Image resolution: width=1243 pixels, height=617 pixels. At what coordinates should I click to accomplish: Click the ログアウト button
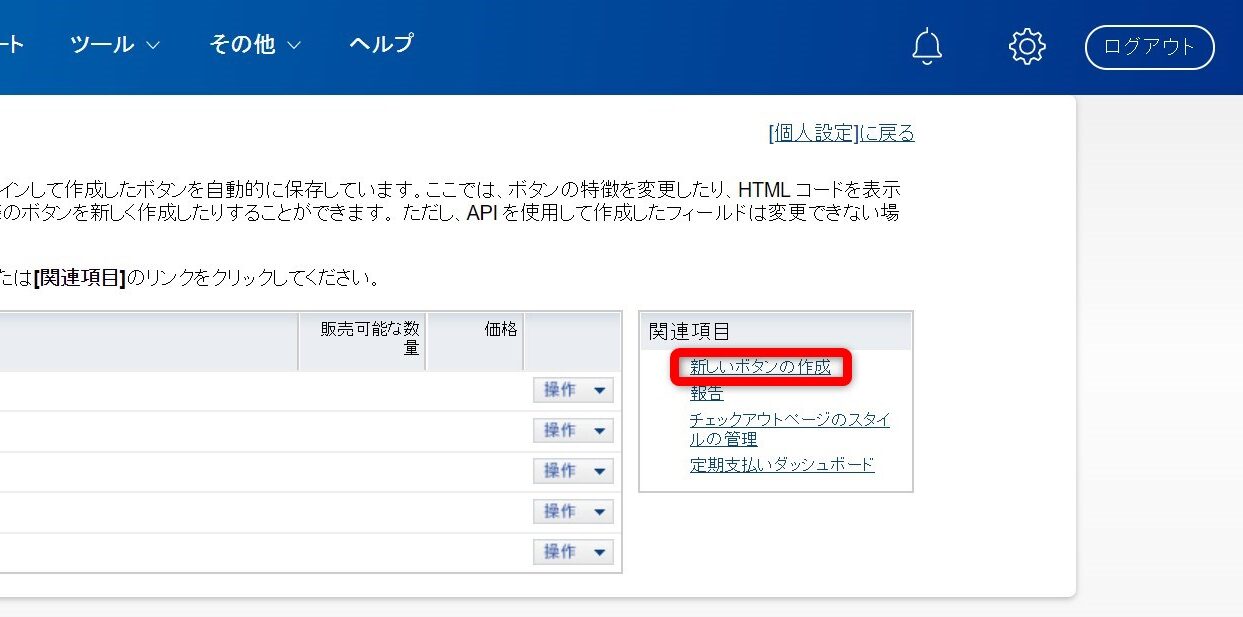coord(1149,47)
